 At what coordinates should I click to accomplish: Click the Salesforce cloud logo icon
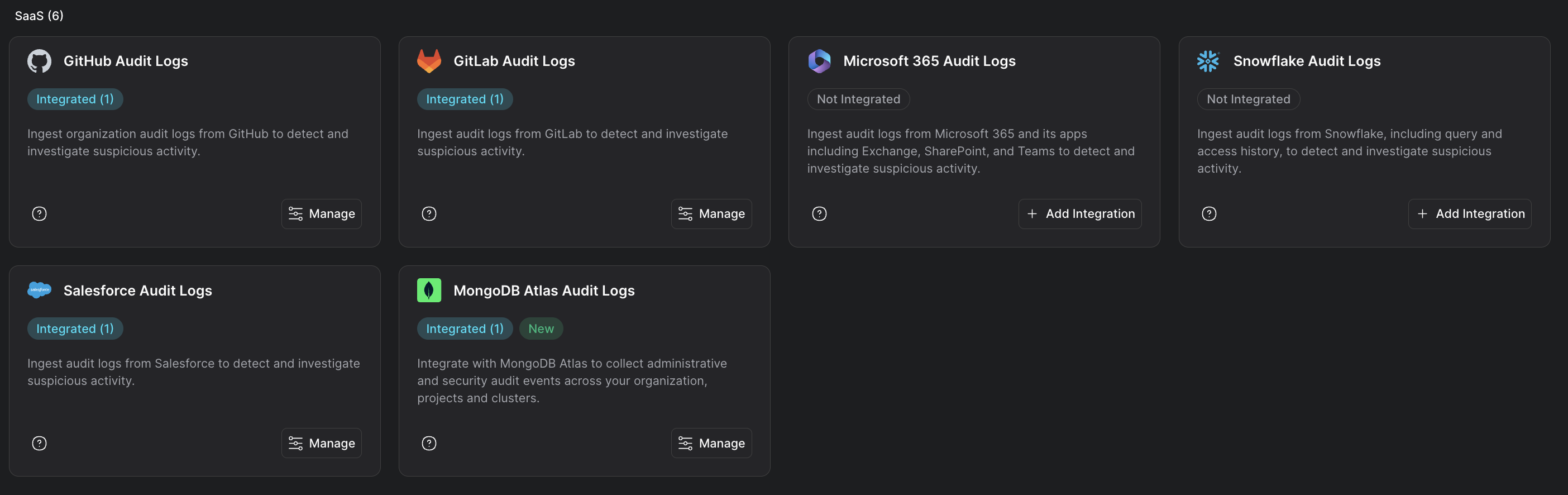click(x=39, y=290)
